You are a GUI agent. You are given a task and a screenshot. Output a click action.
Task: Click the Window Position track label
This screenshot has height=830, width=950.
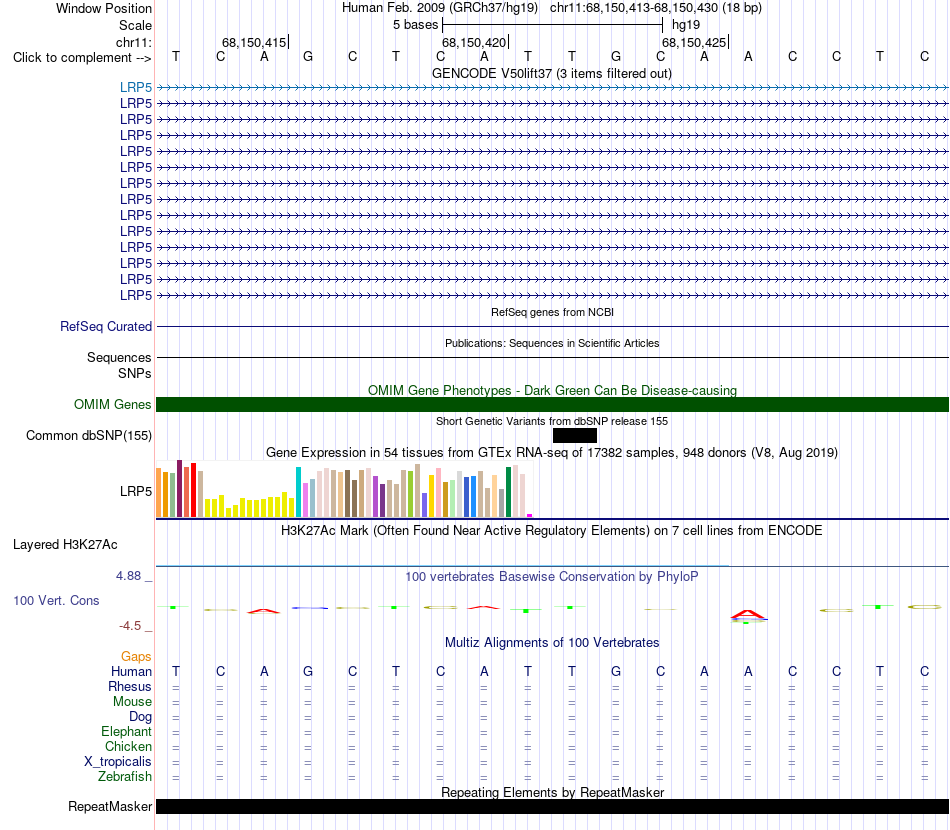tap(104, 8)
